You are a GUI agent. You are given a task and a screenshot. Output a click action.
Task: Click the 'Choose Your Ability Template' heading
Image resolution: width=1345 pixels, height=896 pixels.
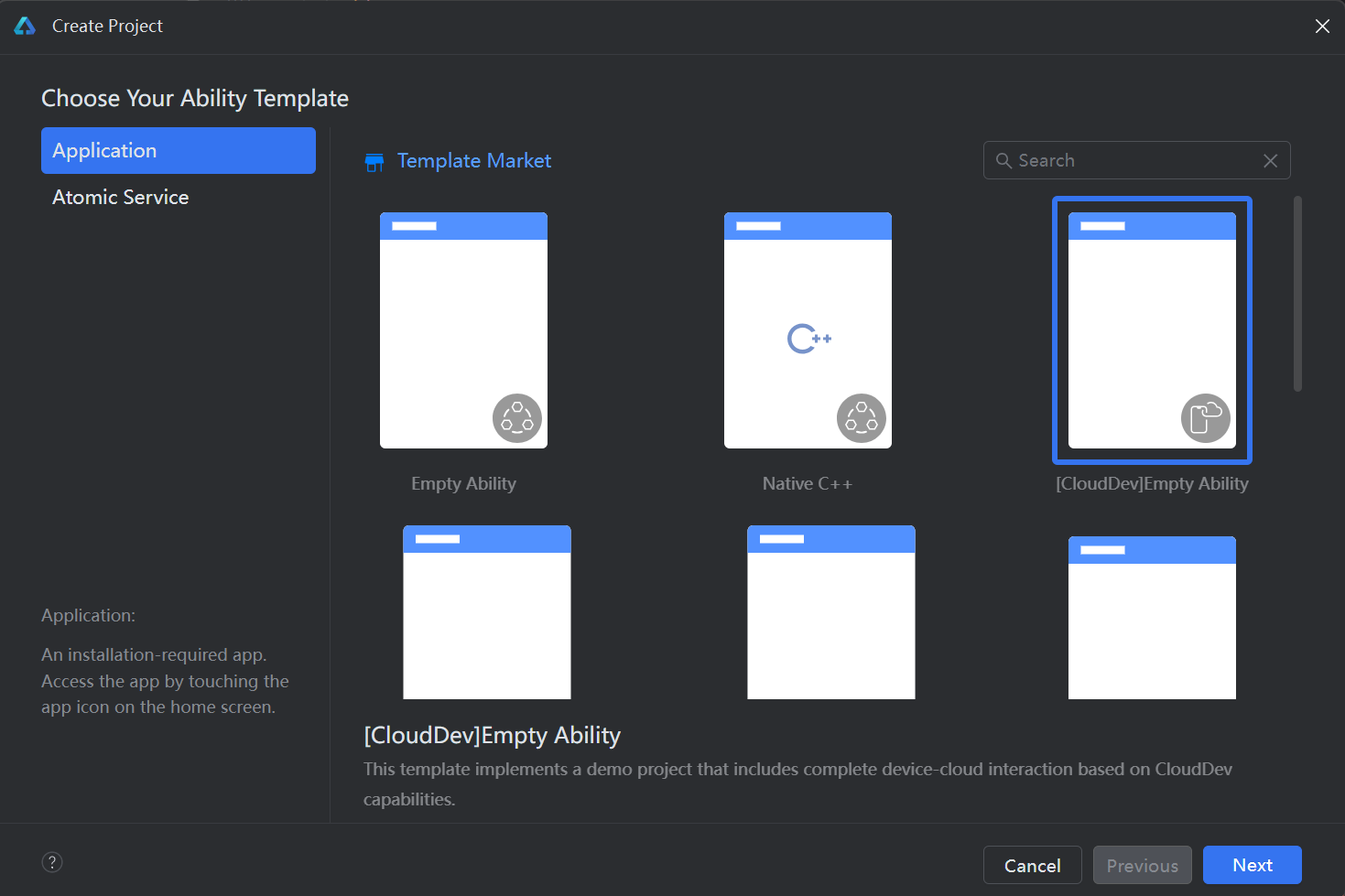coord(195,98)
